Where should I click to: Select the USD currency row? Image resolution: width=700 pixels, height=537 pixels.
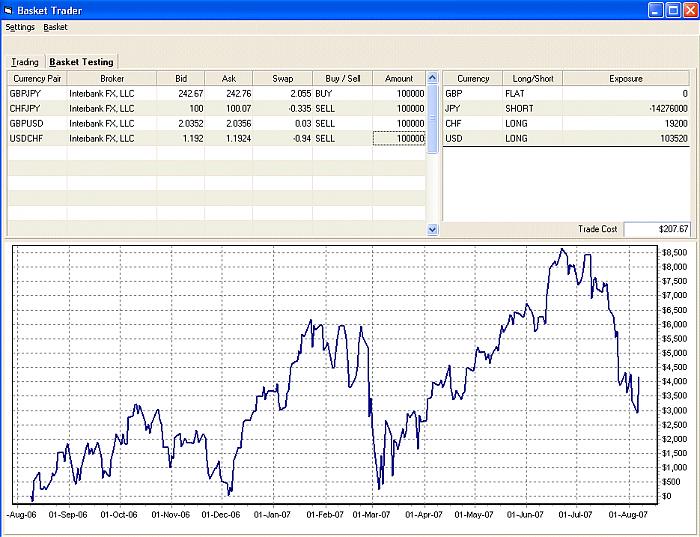pyautogui.click(x=566, y=138)
